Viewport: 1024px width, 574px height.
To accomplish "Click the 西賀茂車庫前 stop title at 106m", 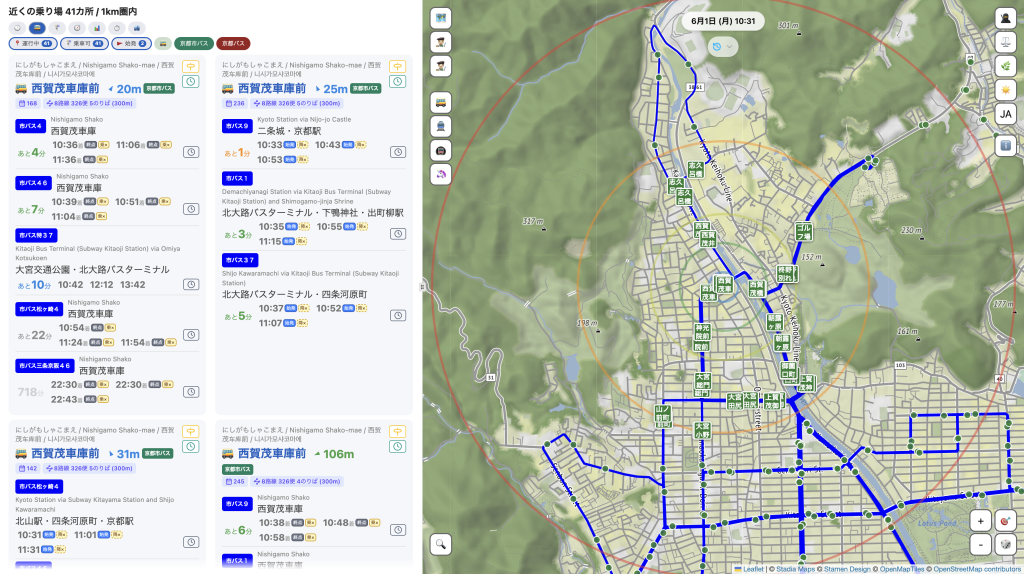I will pos(272,453).
